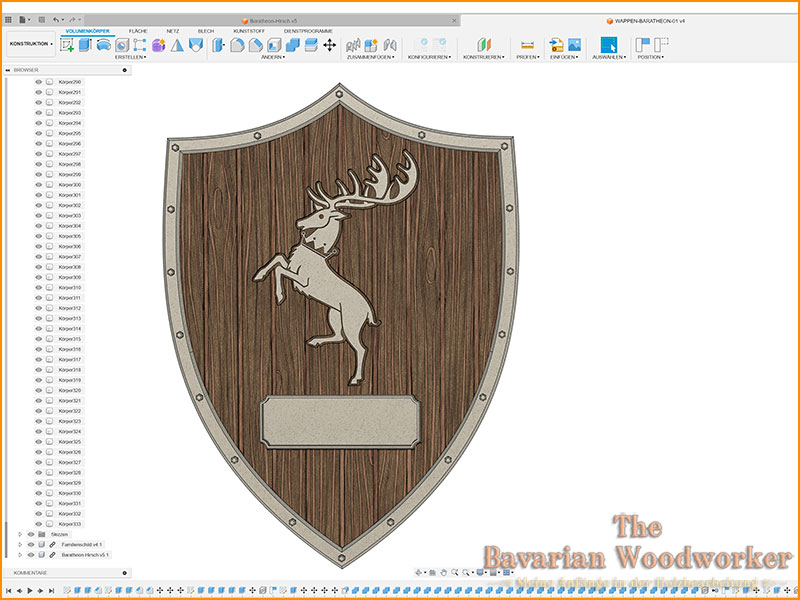Hide body Körper310
This screenshot has width=800, height=600.
pos(38,287)
